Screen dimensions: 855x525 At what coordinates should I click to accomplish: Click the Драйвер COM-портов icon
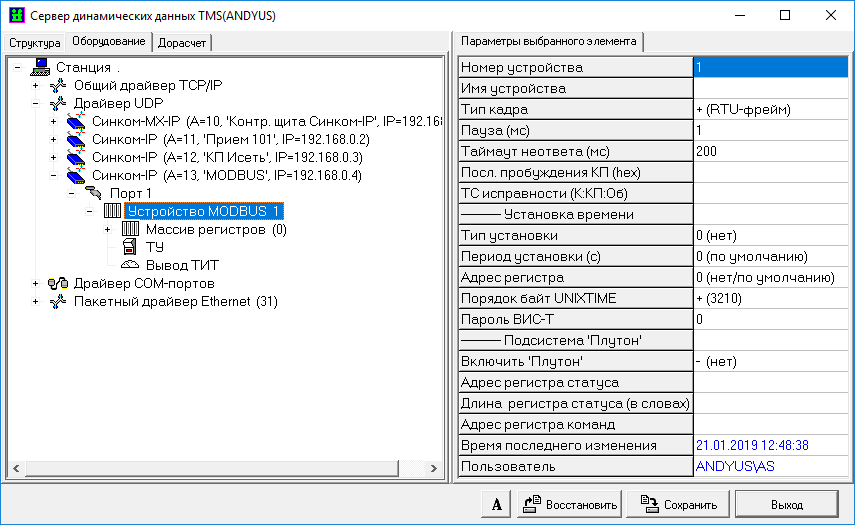pyautogui.click(x=59, y=283)
